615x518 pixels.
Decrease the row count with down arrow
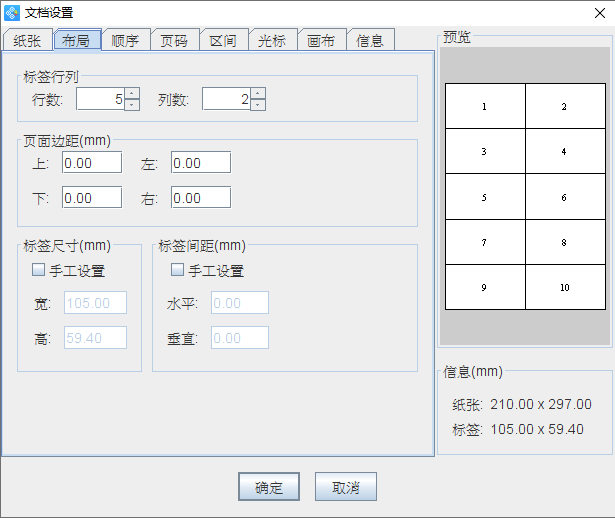pyautogui.click(x=132, y=104)
